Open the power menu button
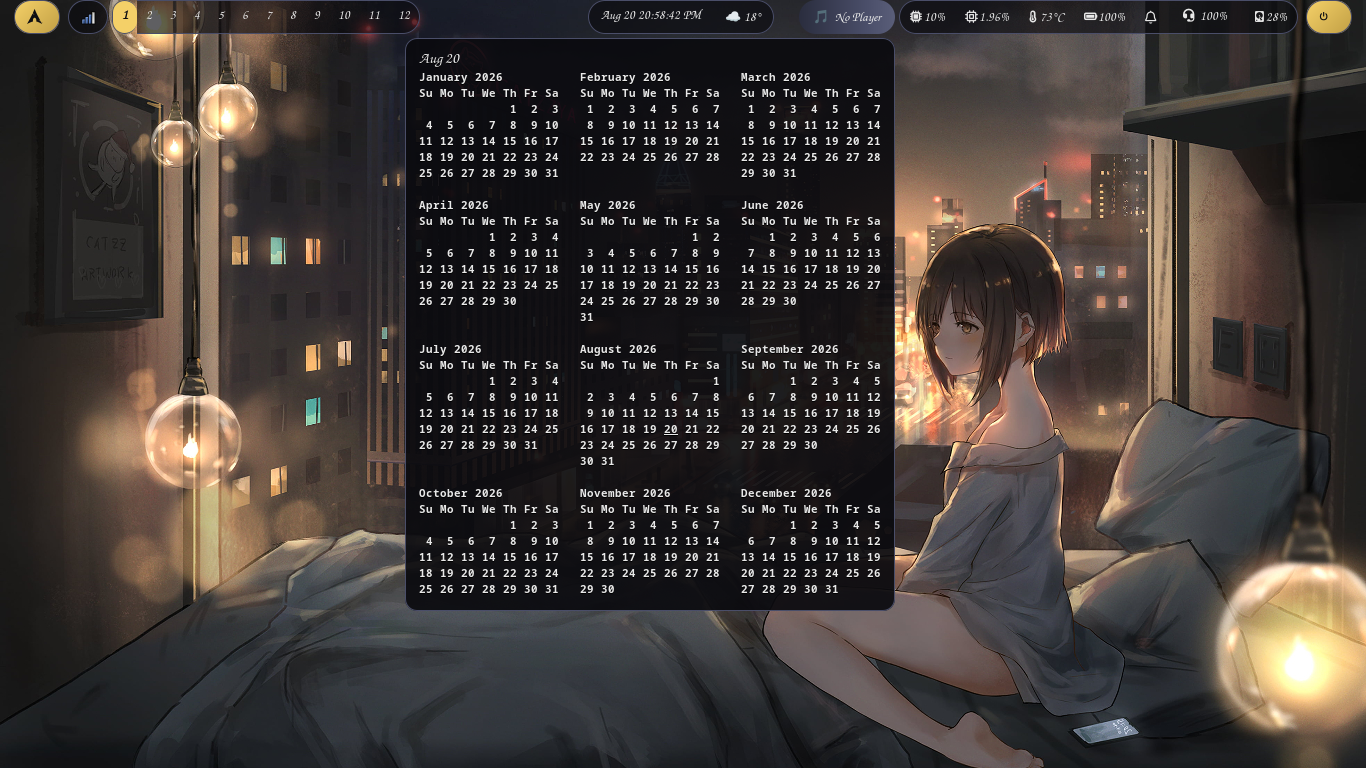The image size is (1366, 768). pos(1329,17)
